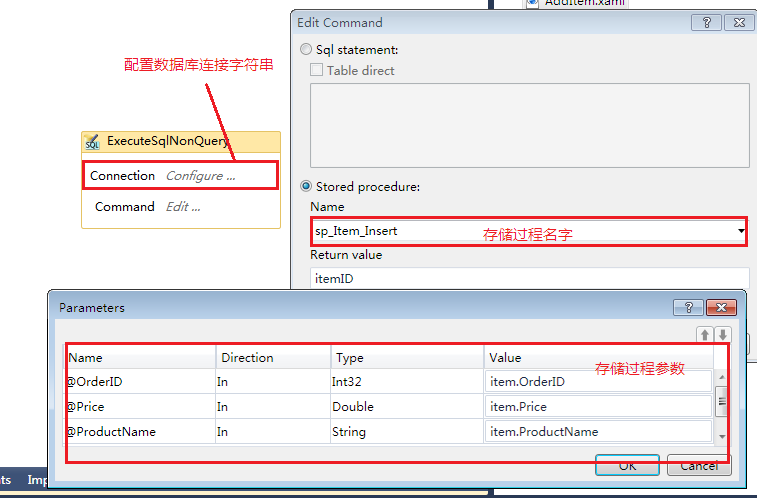This screenshot has width=757, height=498.
Task: Click the Direction cell of @OrderID row
Action: [x=273, y=382]
